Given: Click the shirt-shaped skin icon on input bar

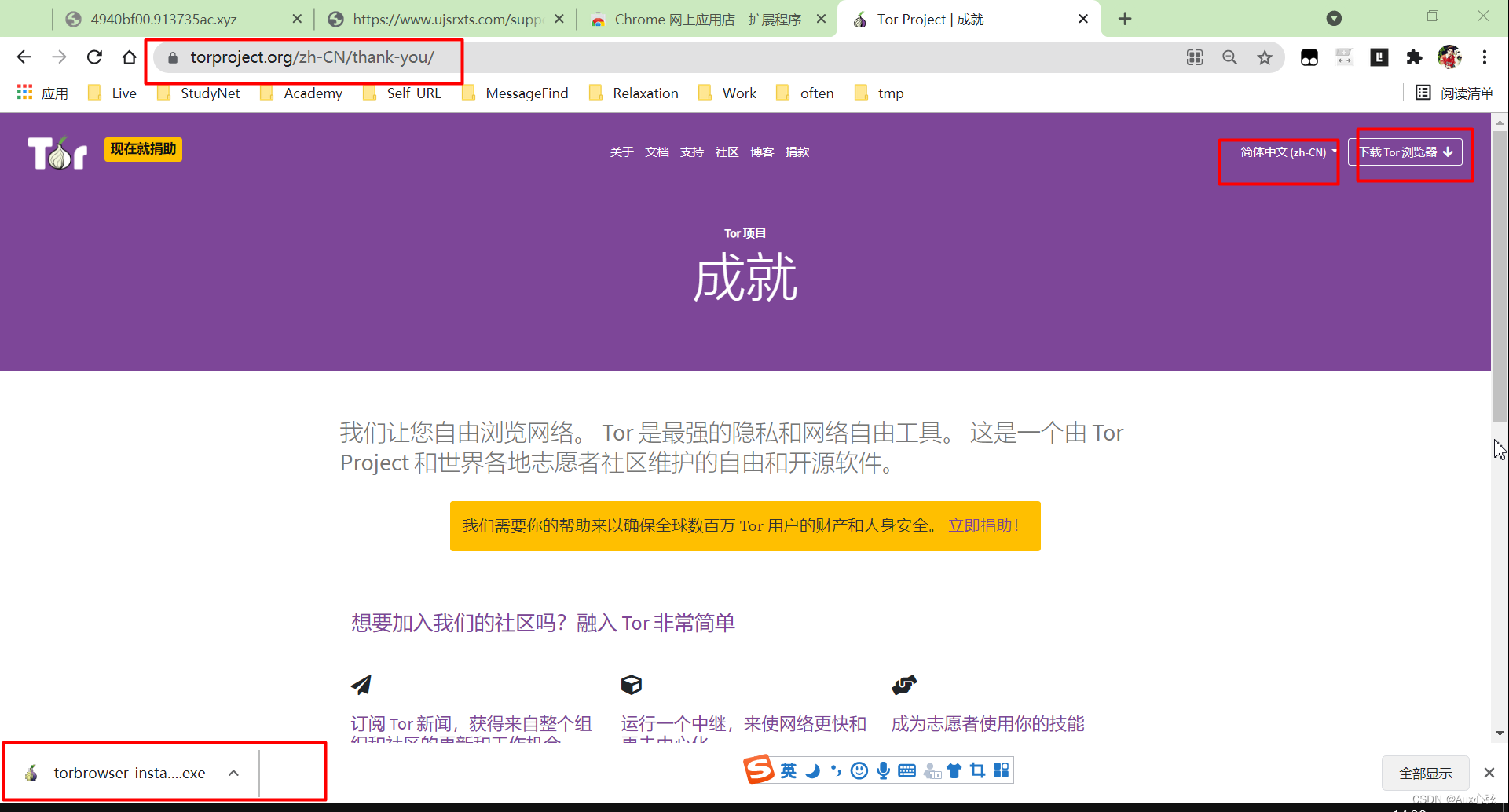Looking at the screenshot, I should 954,770.
